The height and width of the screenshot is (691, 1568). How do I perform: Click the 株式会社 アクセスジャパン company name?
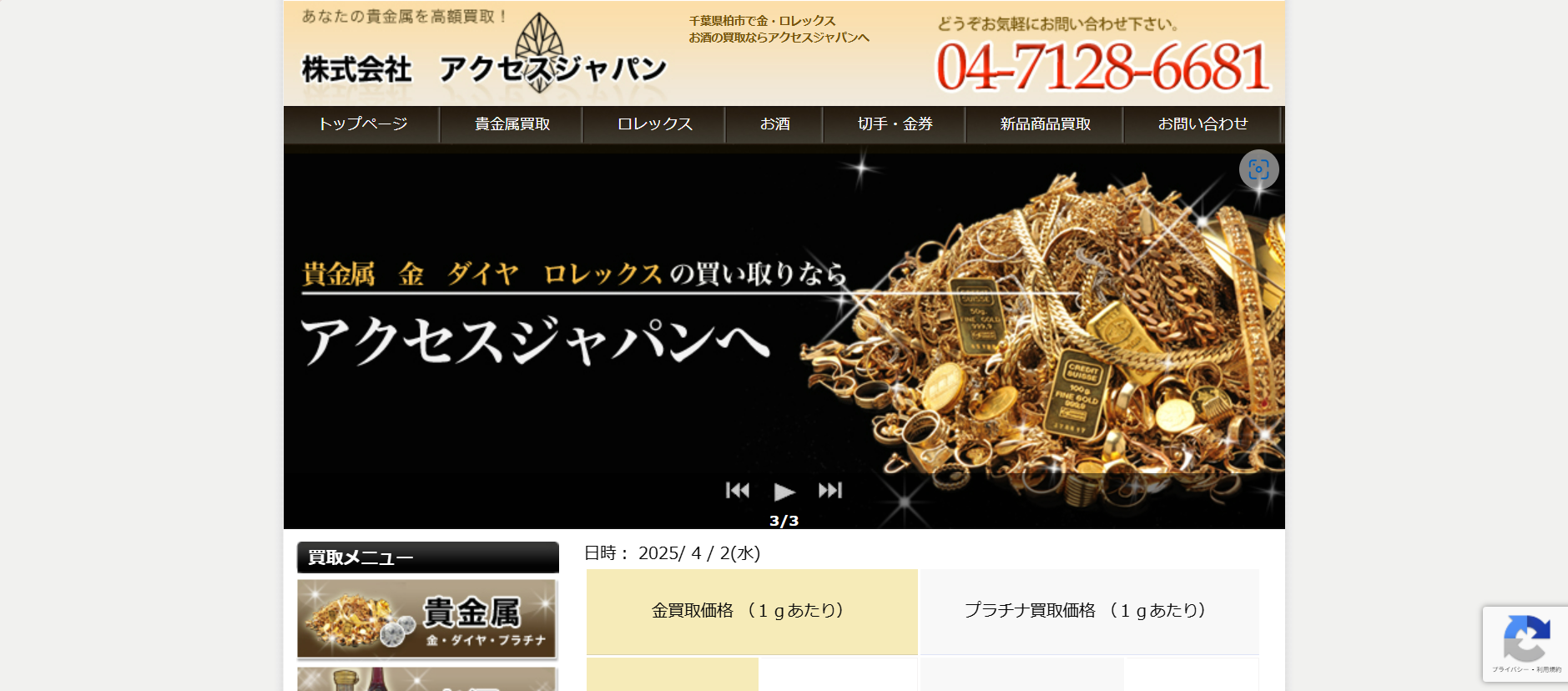(x=484, y=69)
